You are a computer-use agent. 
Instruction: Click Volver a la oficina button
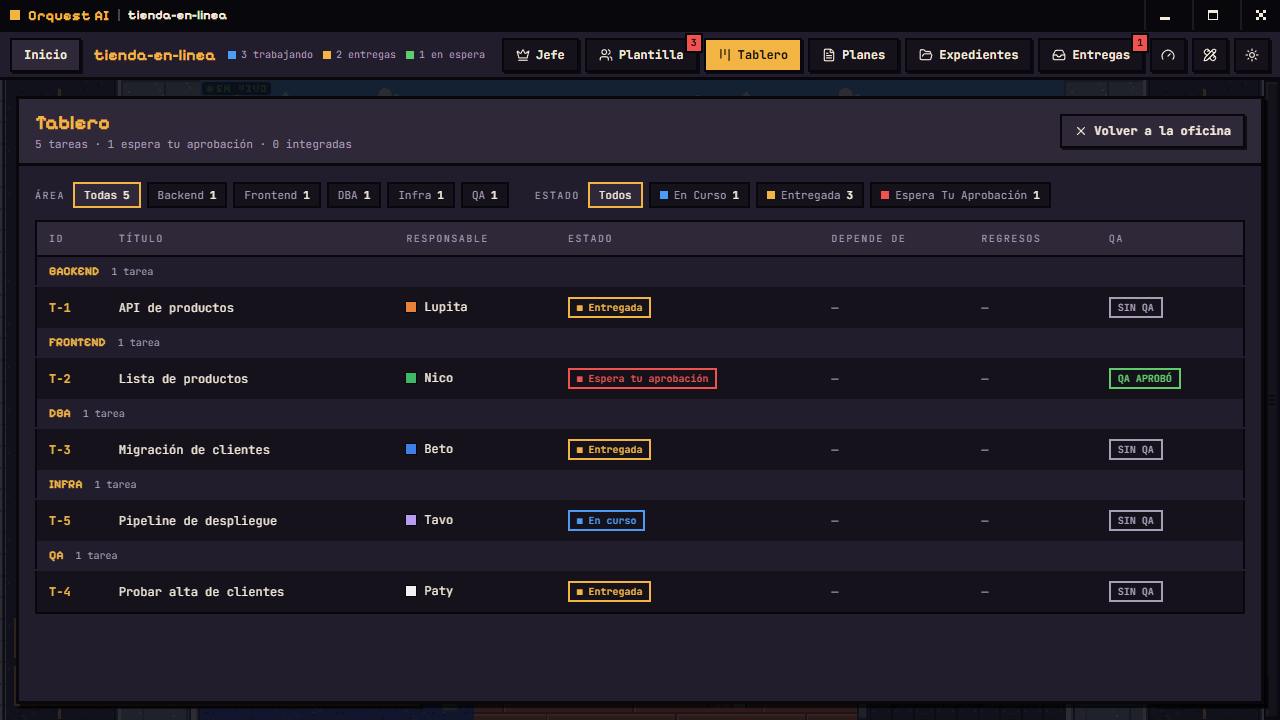[x=1153, y=131]
